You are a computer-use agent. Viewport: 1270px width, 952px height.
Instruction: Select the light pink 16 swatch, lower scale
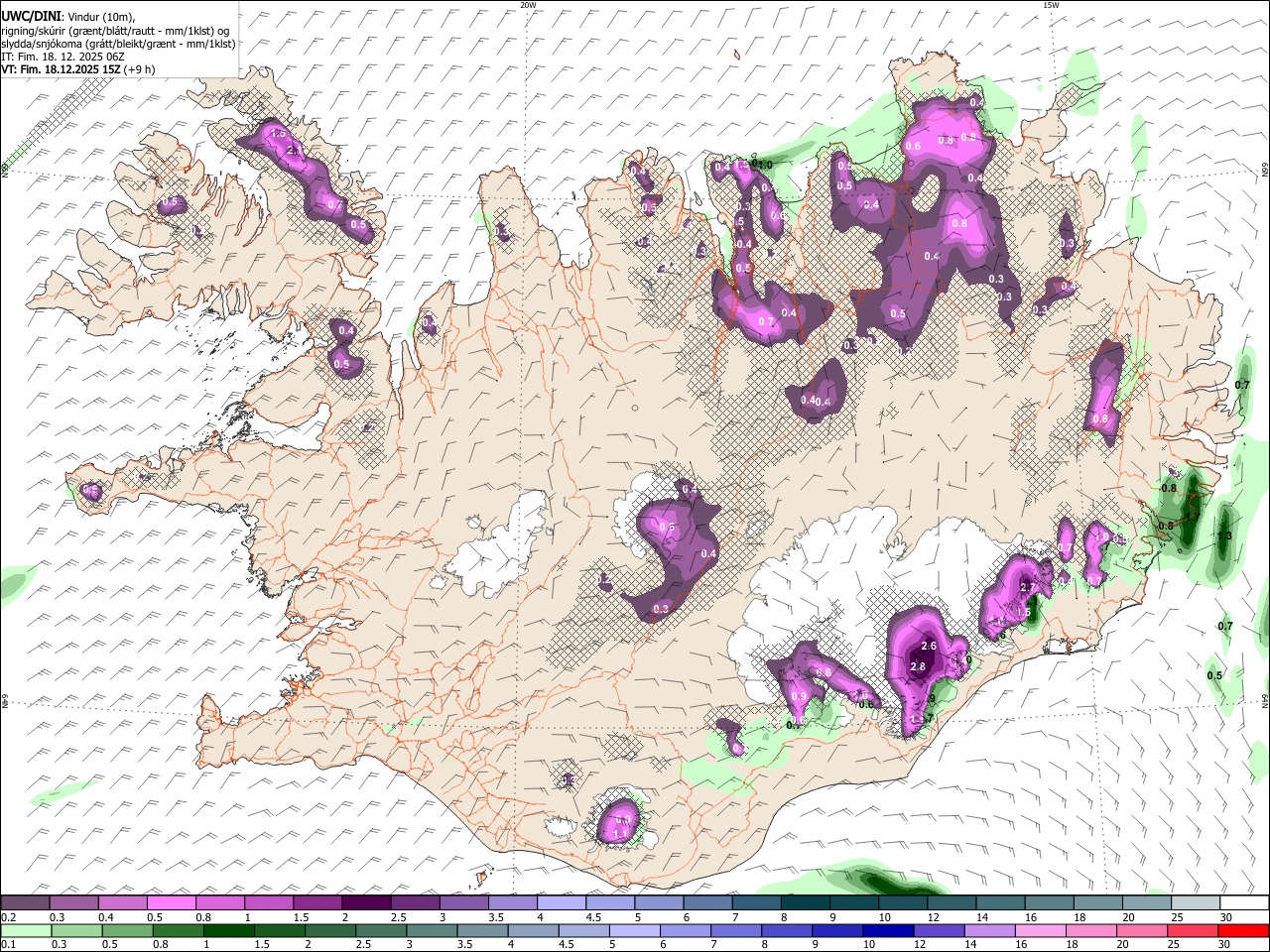(x=1040, y=931)
